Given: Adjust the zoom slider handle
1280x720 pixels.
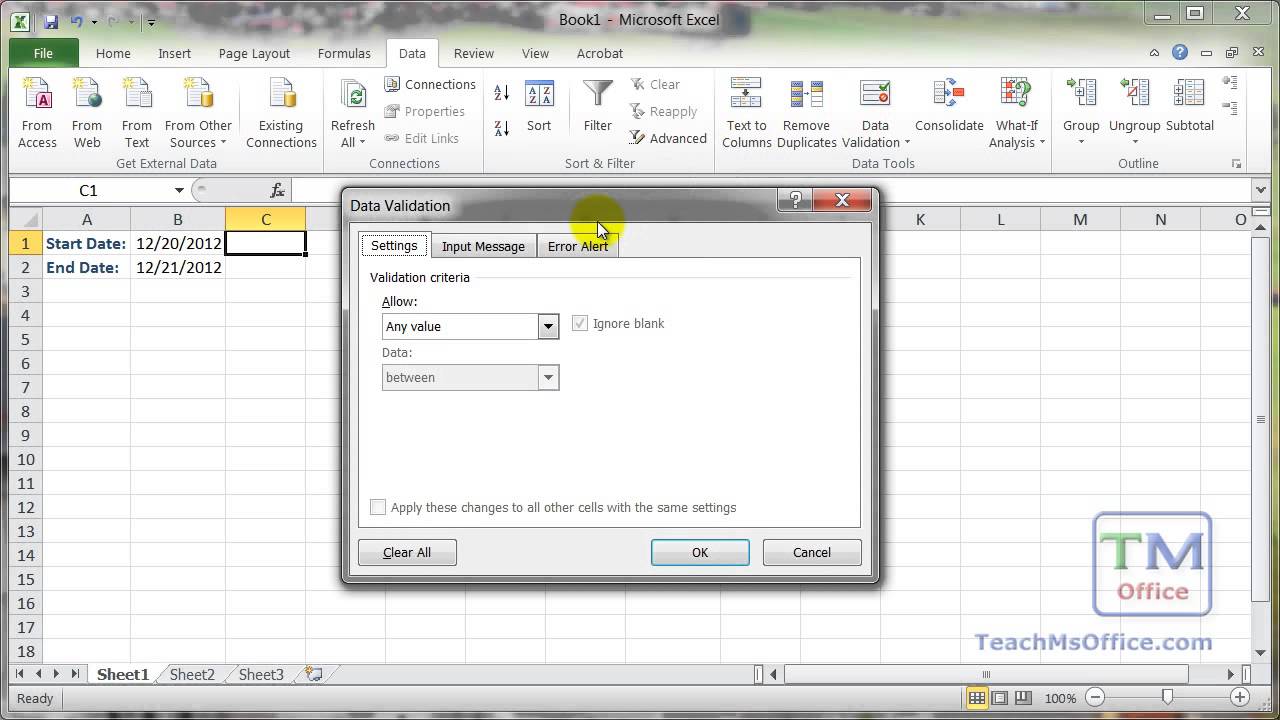Looking at the screenshot, I should click(x=1167, y=698).
